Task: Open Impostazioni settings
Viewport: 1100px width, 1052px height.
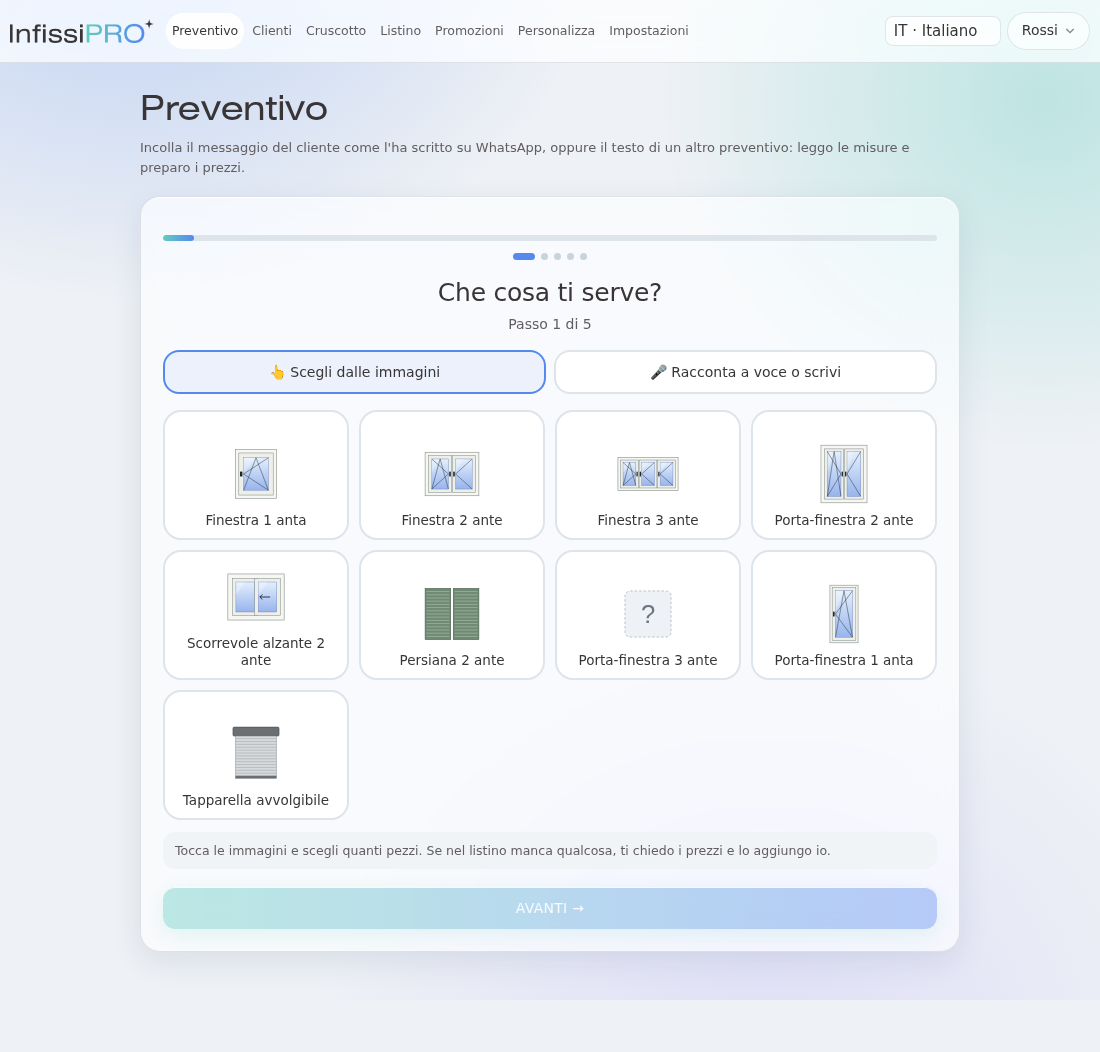Action: click(649, 31)
